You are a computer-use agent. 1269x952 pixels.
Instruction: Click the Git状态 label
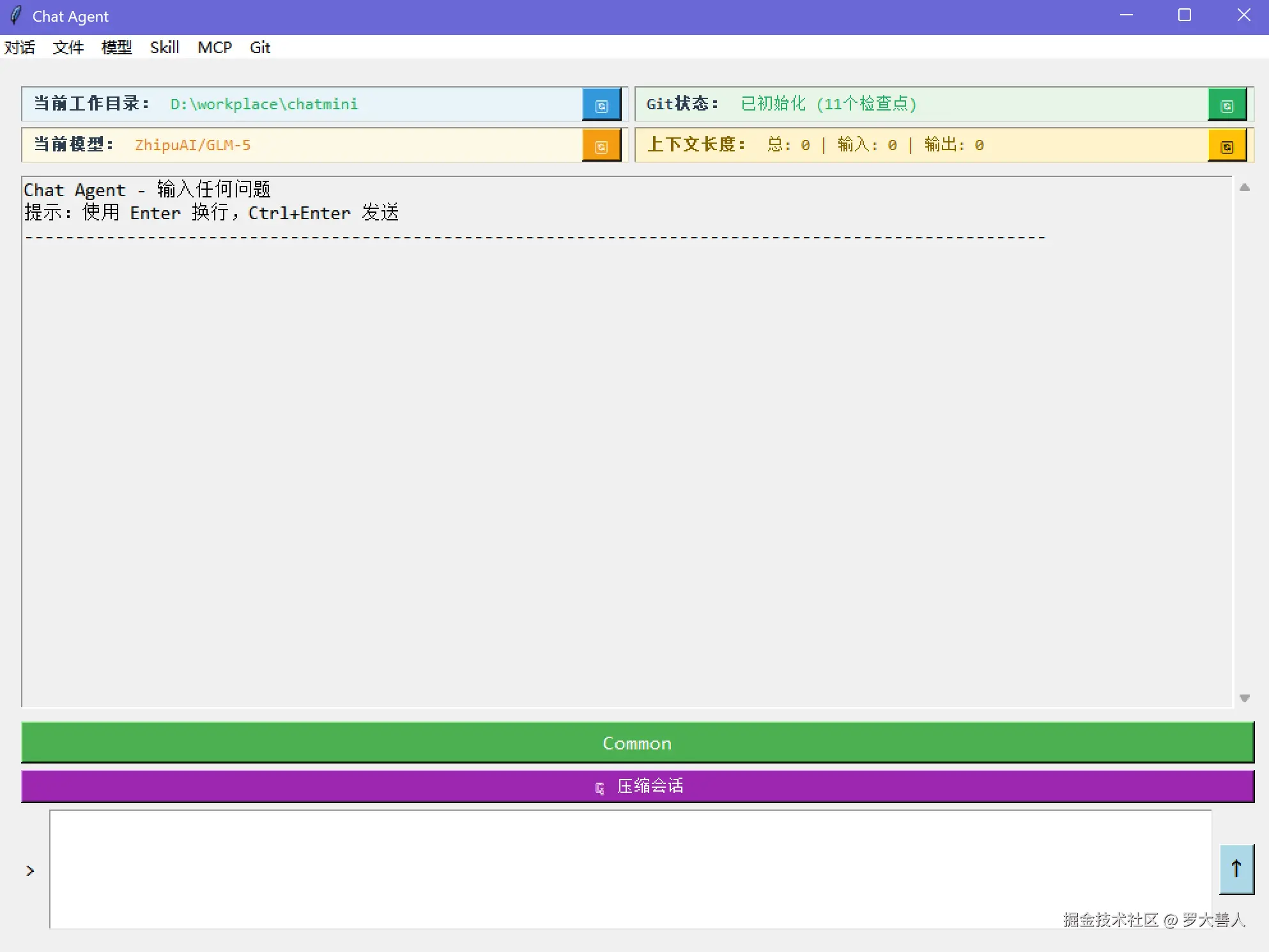click(x=682, y=104)
